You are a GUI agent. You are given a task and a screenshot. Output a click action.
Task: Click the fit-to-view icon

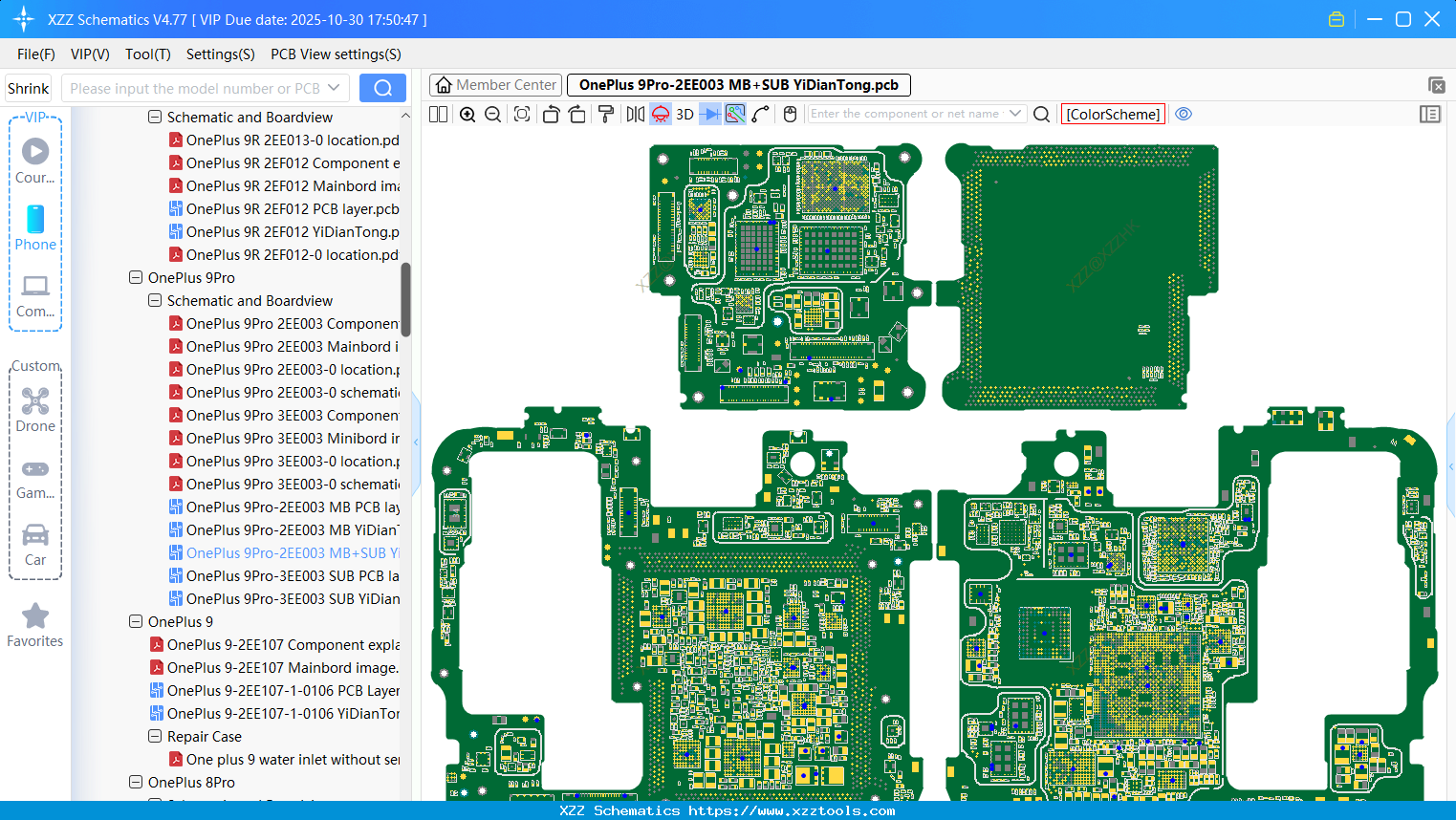522,115
